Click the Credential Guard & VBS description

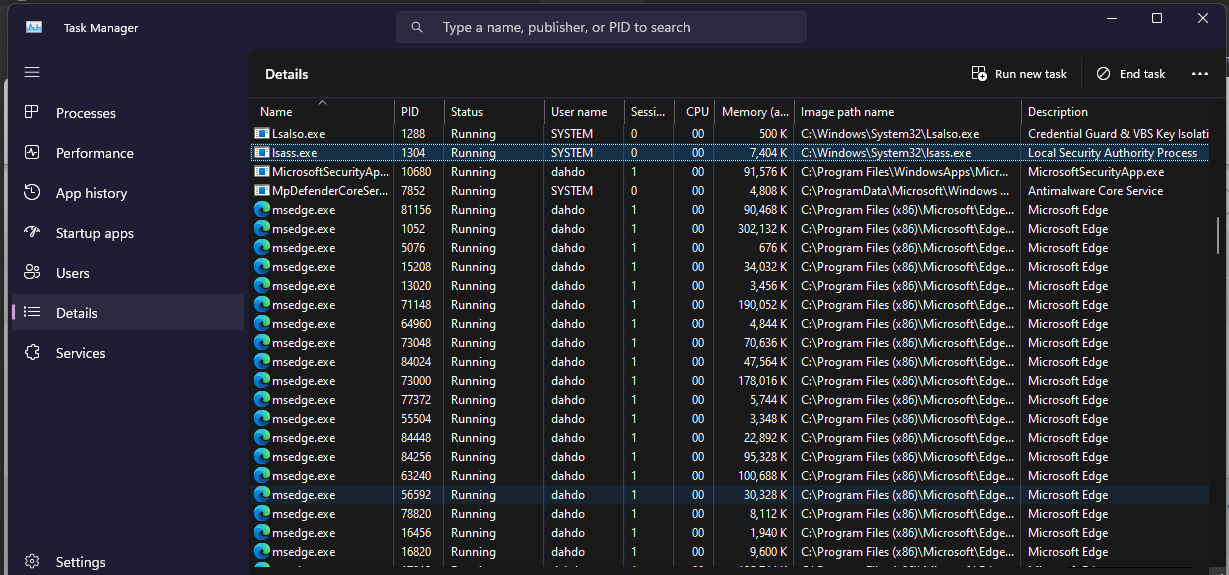pos(1117,134)
